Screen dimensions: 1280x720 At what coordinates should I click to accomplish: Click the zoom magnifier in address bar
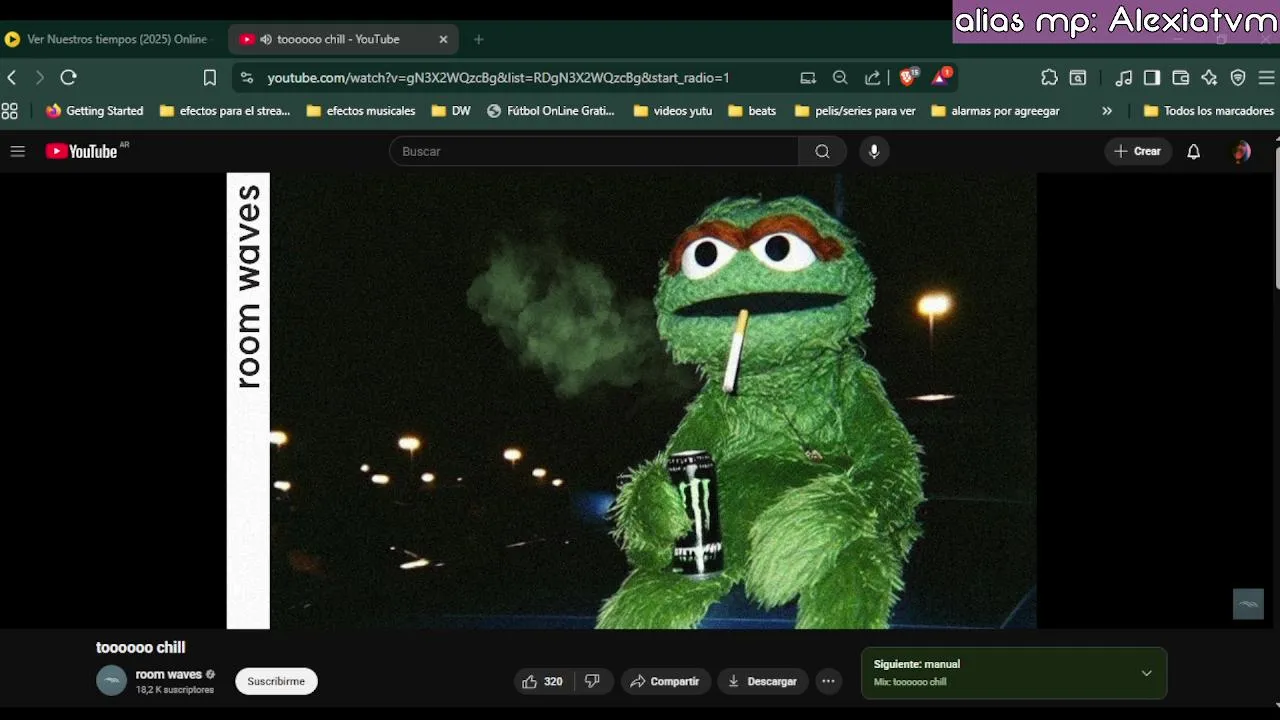(840, 77)
